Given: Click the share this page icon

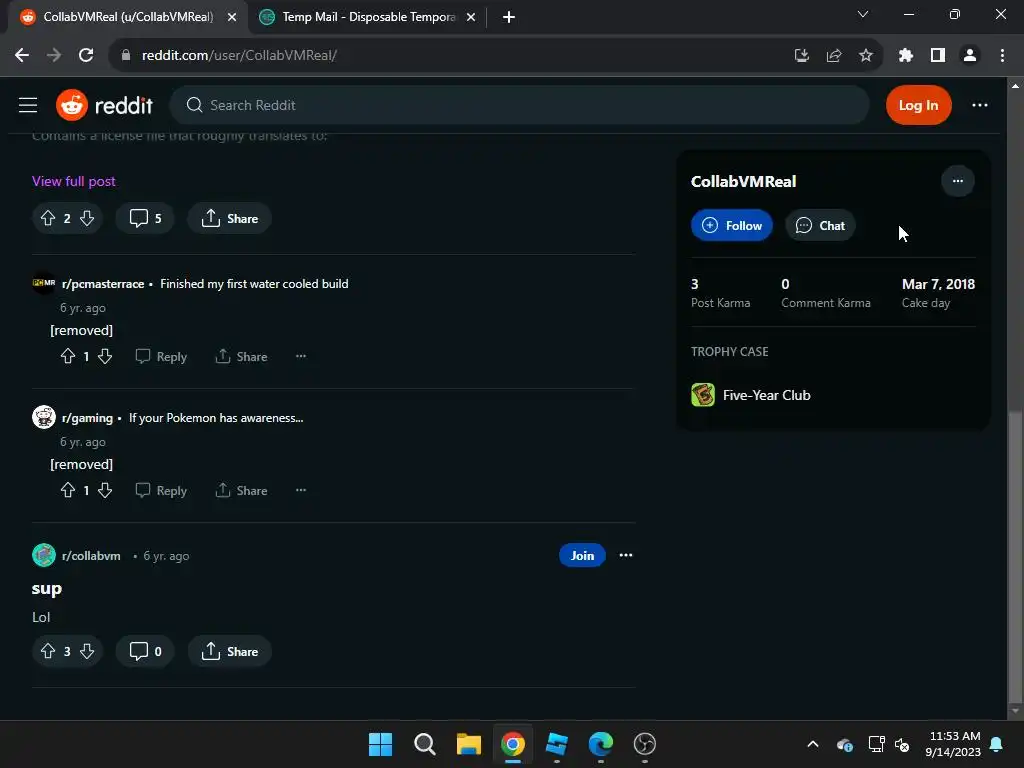Looking at the screenshot, I should [833, 55].
